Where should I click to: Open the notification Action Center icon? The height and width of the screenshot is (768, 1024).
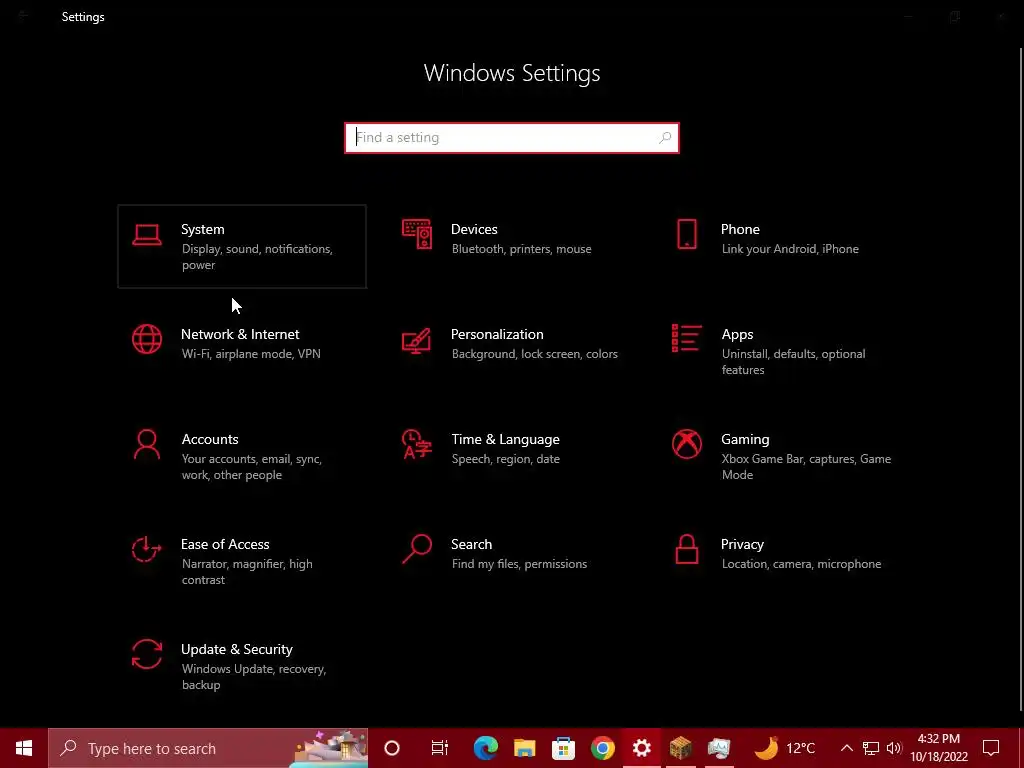pyautogui.click(x=991, y=748)
